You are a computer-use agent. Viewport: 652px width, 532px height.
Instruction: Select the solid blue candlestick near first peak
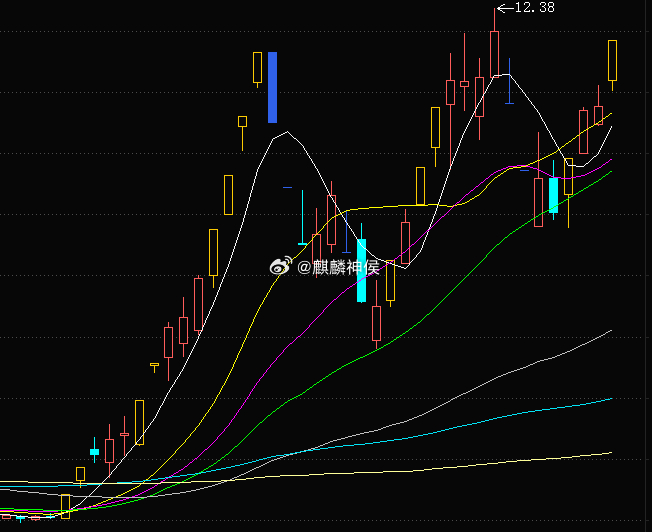pyautogui.click(x=272, y=87)
